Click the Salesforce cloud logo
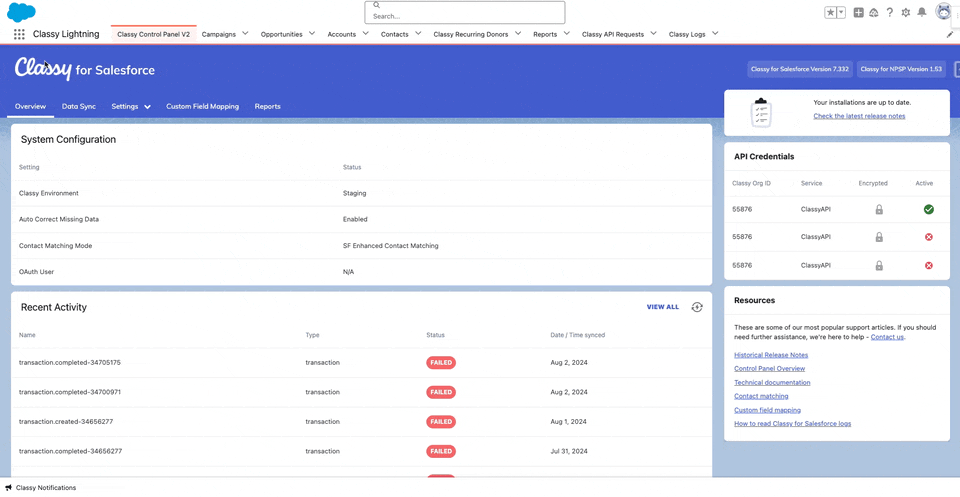 click(21, 12)
